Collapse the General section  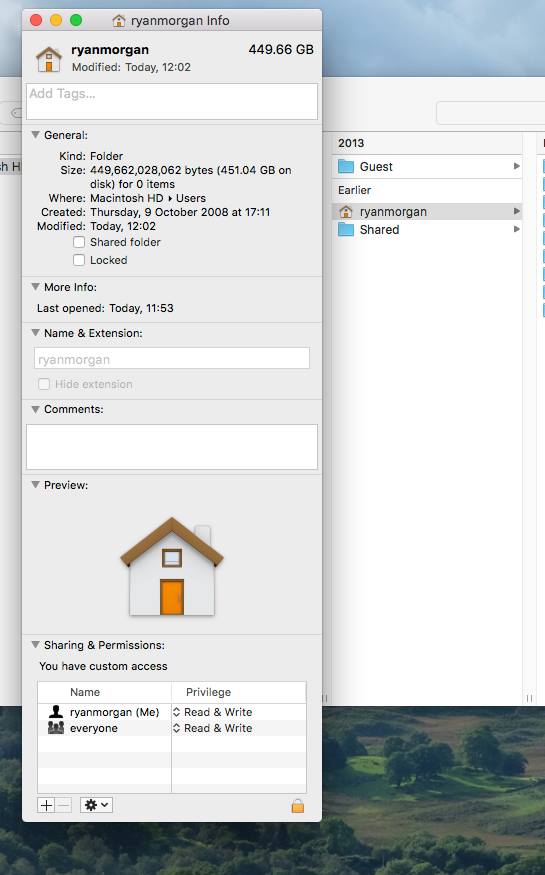35,134
